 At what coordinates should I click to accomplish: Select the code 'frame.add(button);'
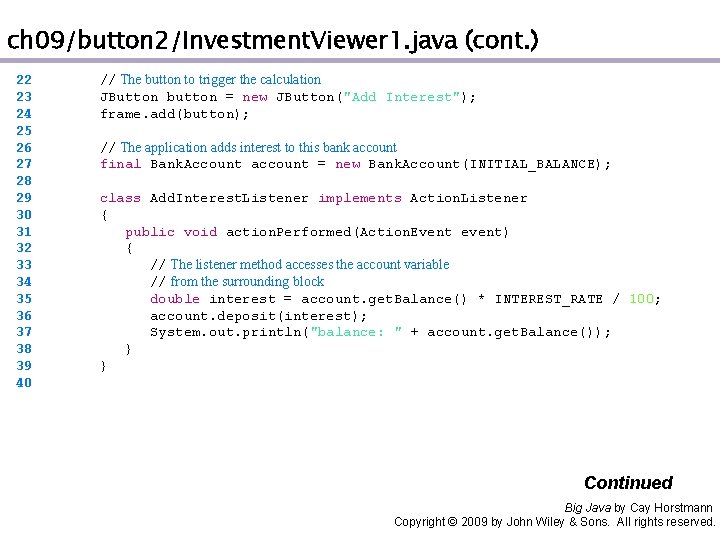point(174,114)
